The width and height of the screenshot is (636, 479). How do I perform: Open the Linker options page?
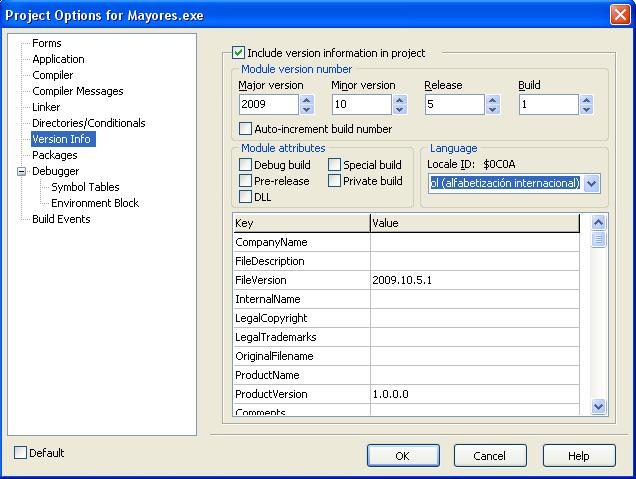[46, 107]
